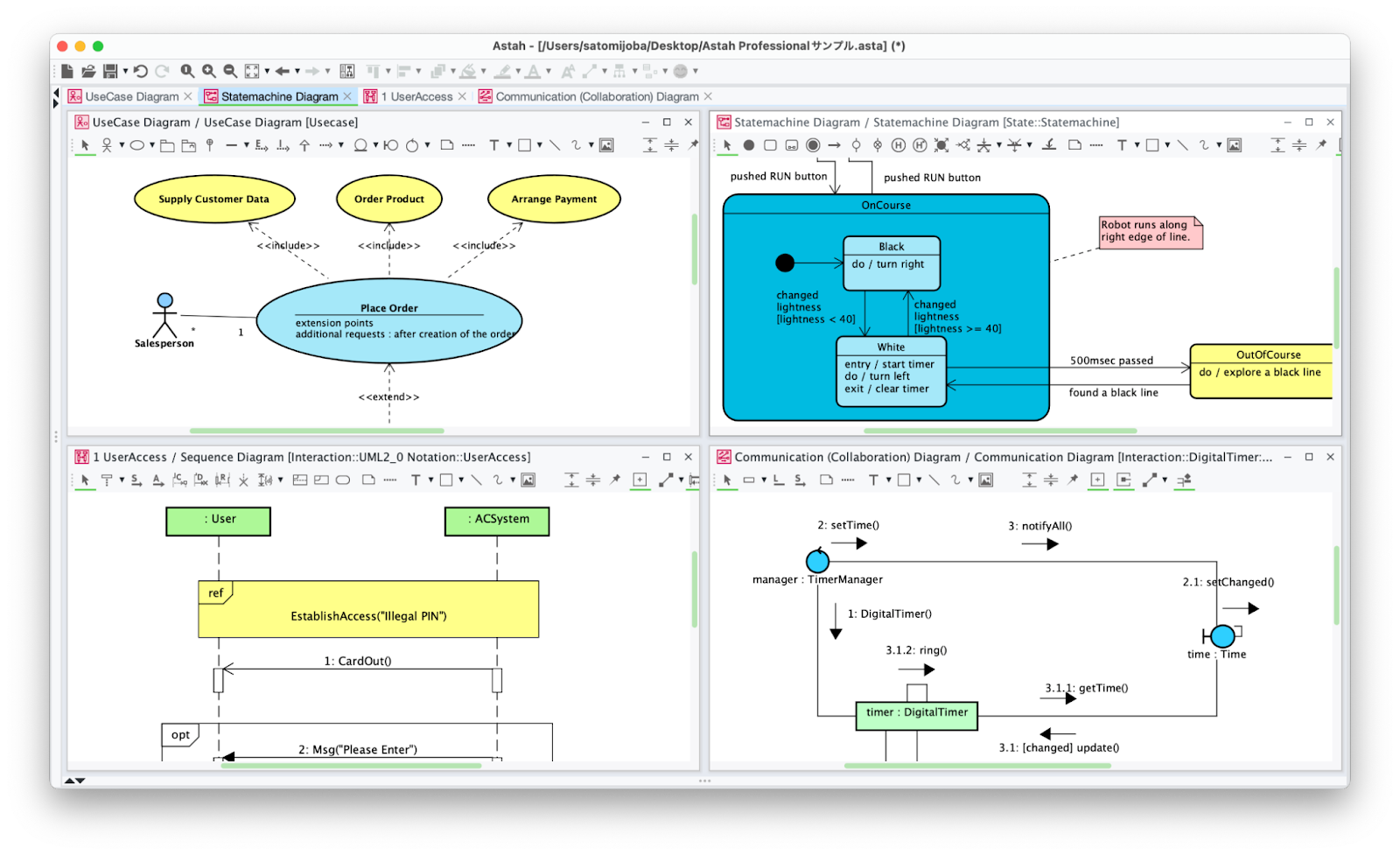The height and width of the screenshot is (855, 1400).
Task: Select the Image tool in Communication Diagram toolbar
Action: pos(986,480)
